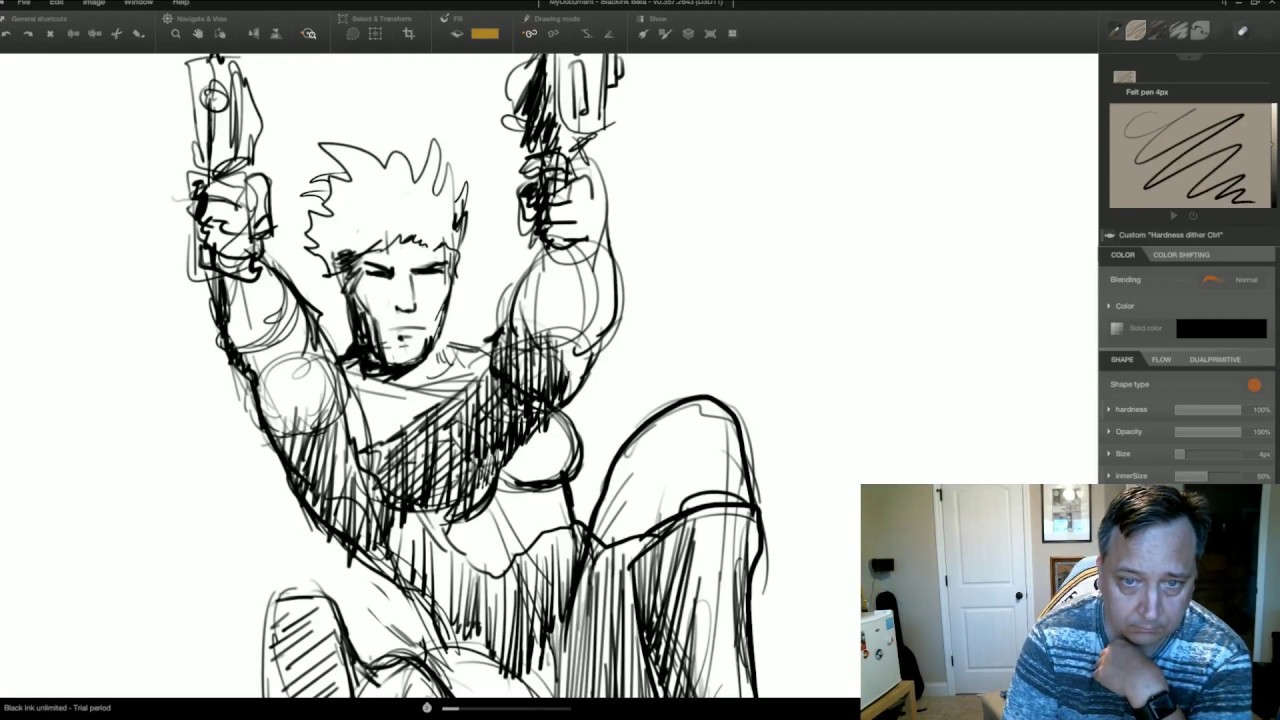Select the Hand pan tool
This screenshot has height=720, width=1280.
198,34
